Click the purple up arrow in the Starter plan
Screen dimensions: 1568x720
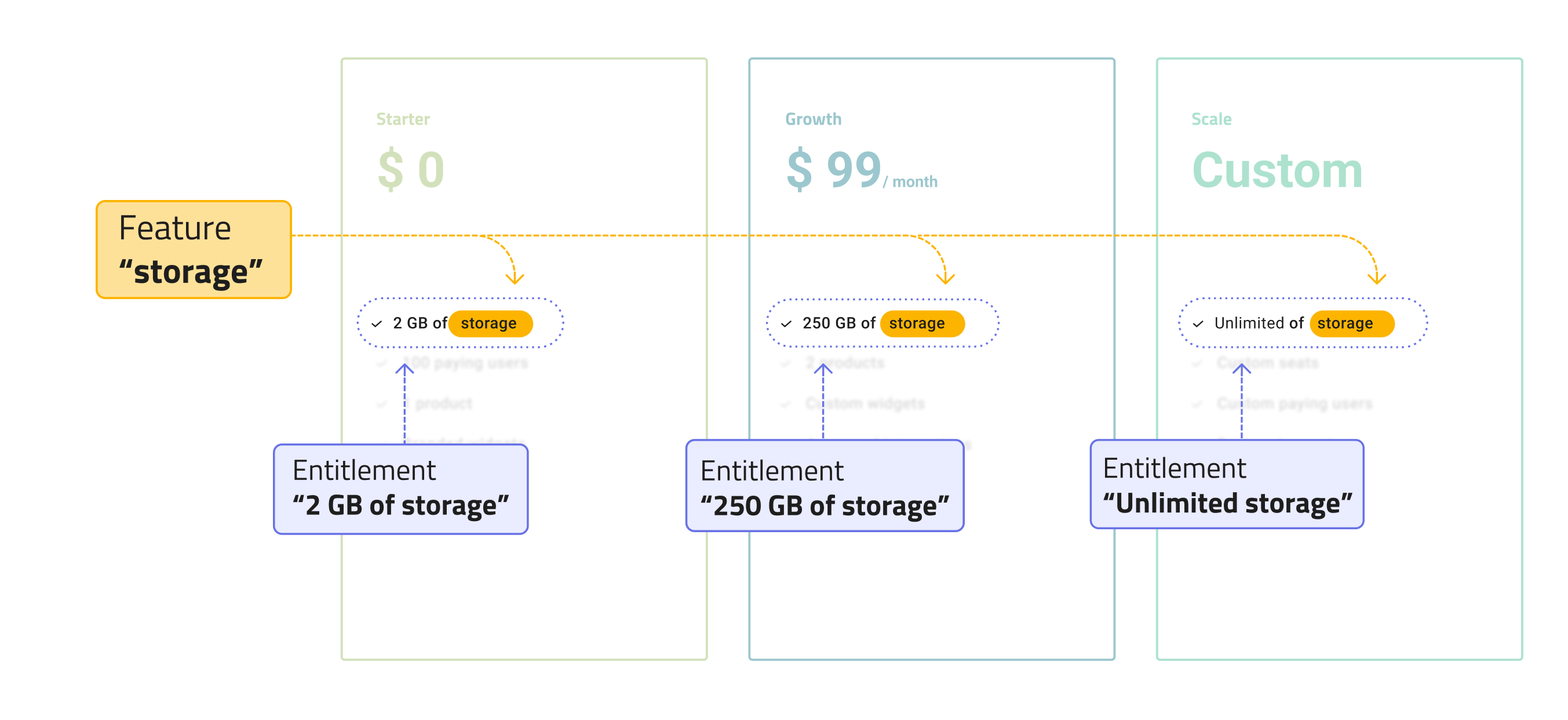(x=405, y=370)
